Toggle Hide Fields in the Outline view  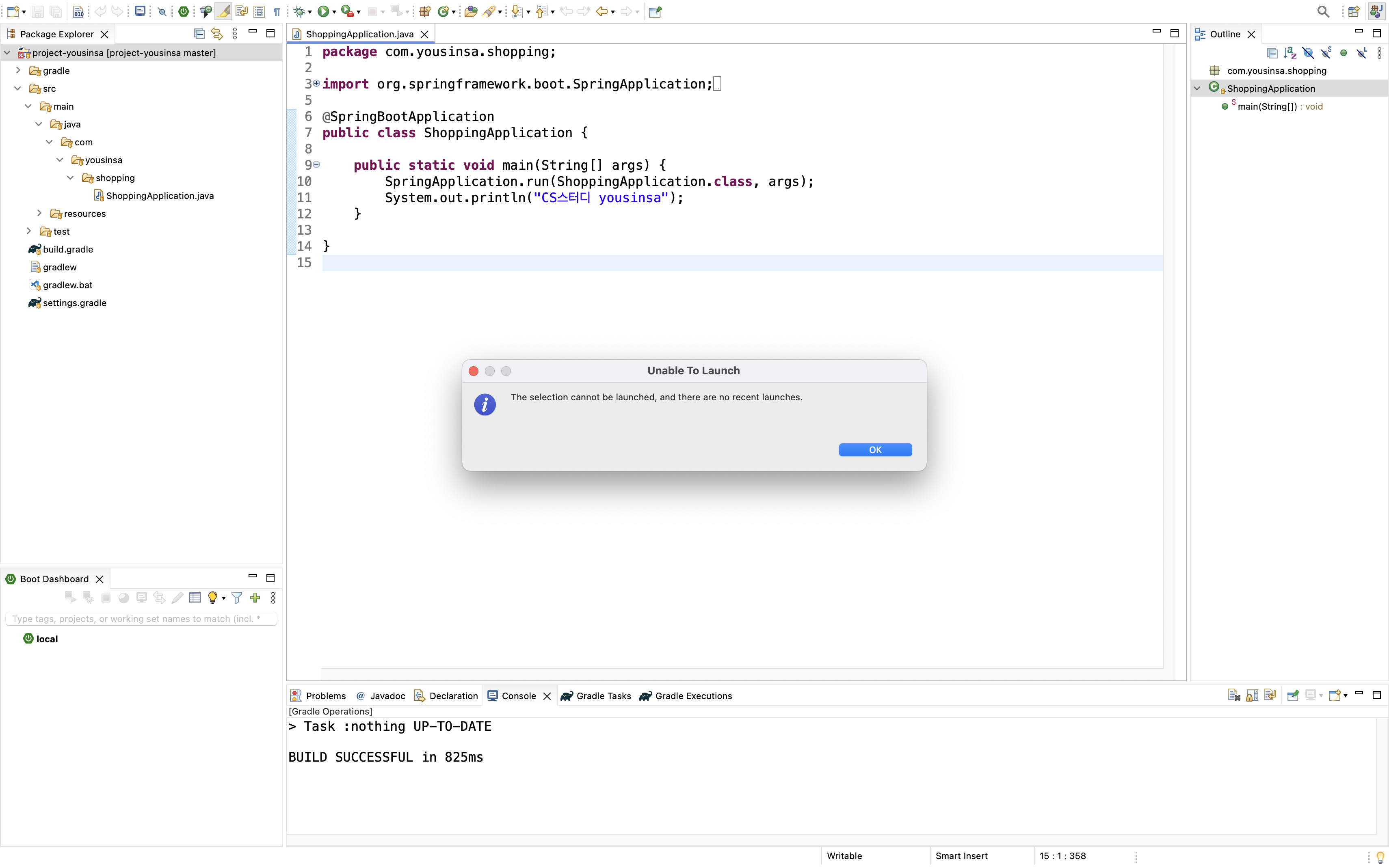[x=1309, y=52]
